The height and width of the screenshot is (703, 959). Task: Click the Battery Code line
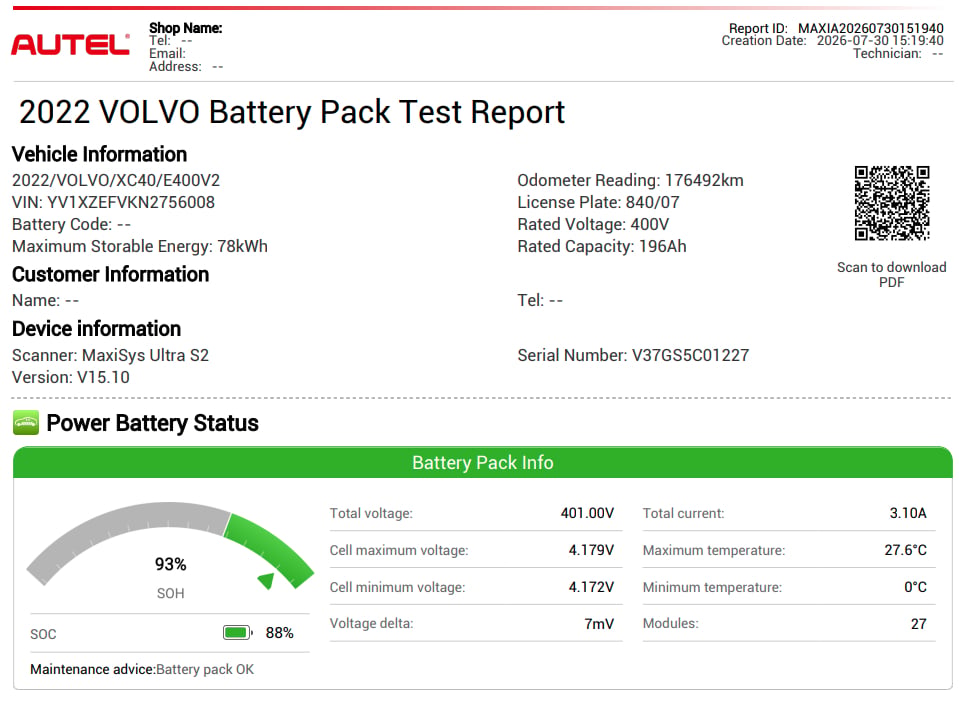coord(71,225)
